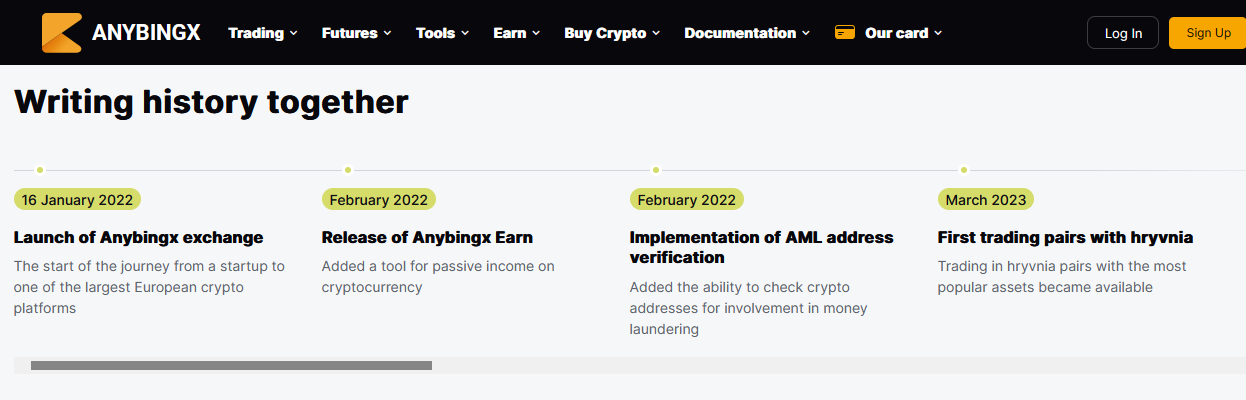
Task: Open the Futures dropdown in the navbar
Action: click(357, 33)
